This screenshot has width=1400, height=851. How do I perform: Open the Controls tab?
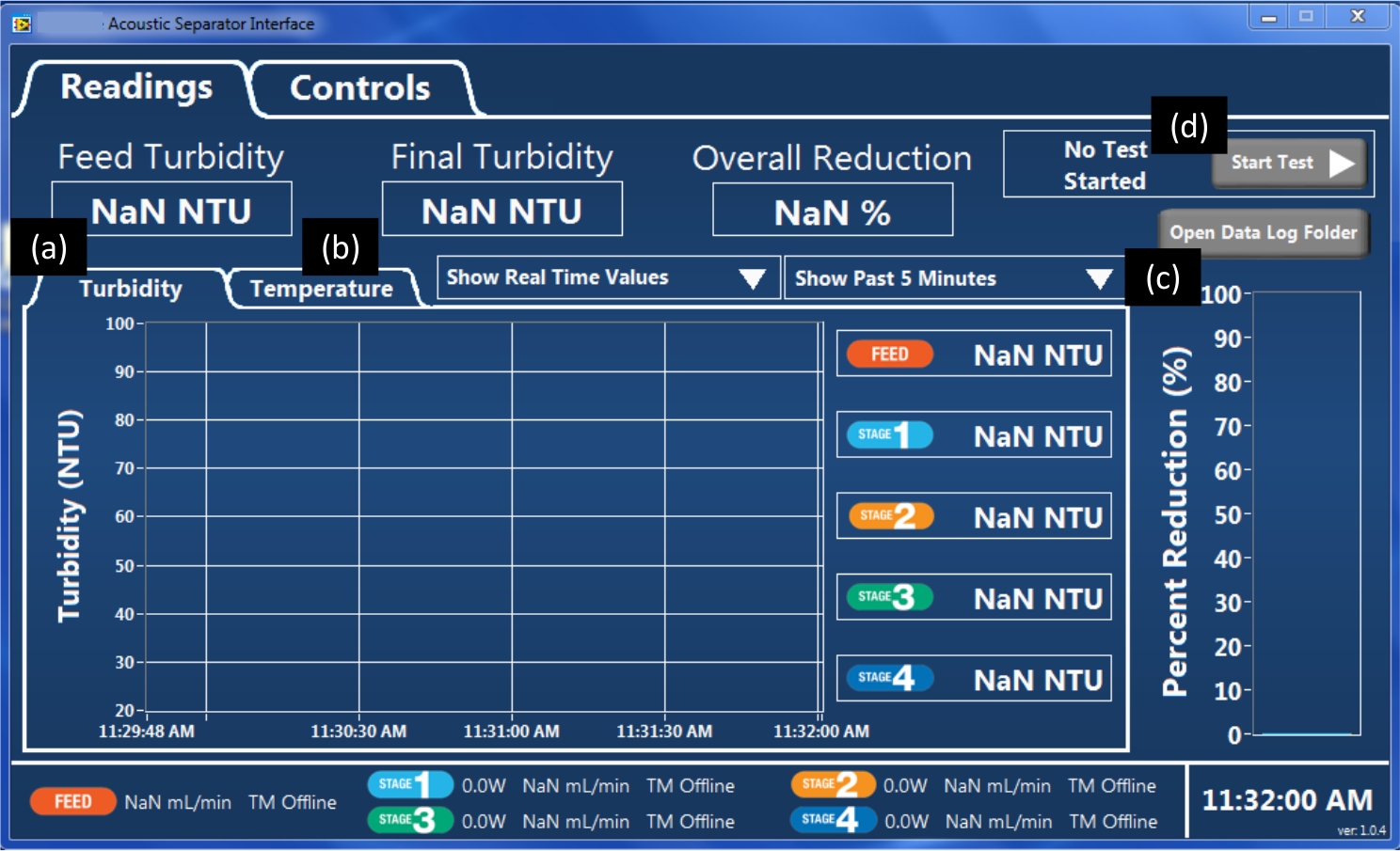(360, 88)
